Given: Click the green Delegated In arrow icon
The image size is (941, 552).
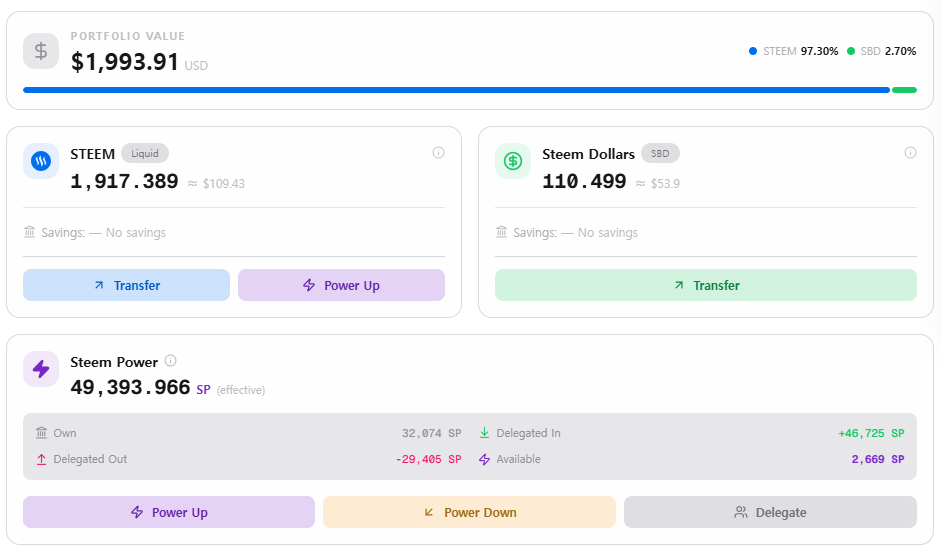Looking at the screenshot, I should point(484,433).
